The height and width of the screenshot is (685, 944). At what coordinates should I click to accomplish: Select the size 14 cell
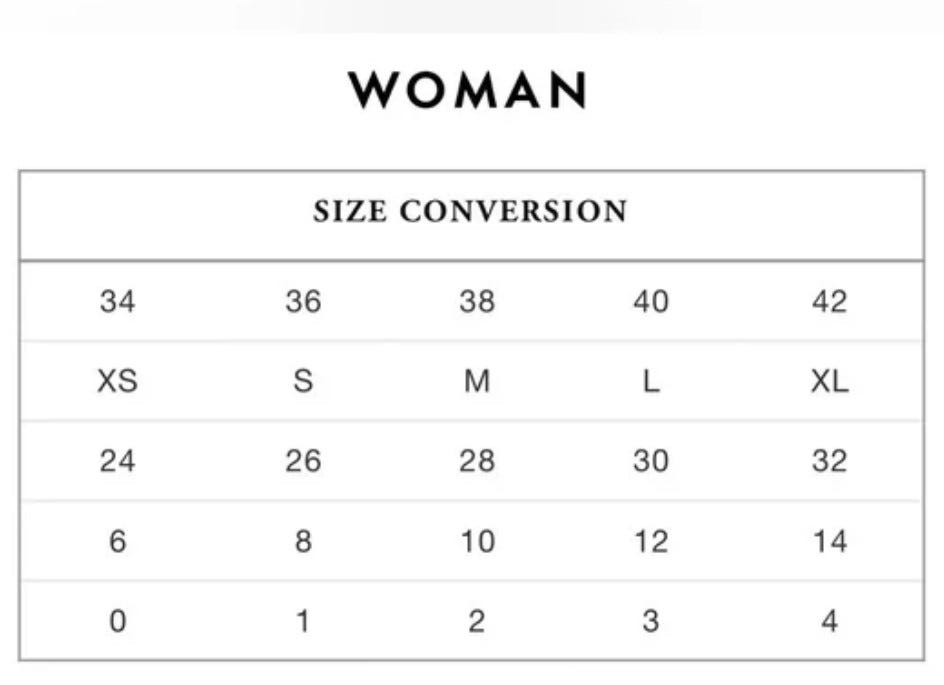(830, 541)
